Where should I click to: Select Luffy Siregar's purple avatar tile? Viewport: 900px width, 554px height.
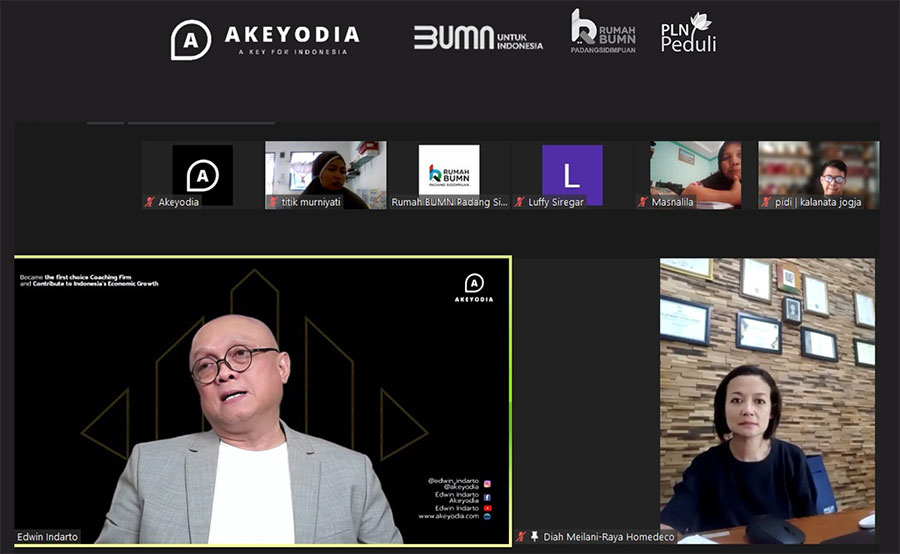[x=572, y=174]
